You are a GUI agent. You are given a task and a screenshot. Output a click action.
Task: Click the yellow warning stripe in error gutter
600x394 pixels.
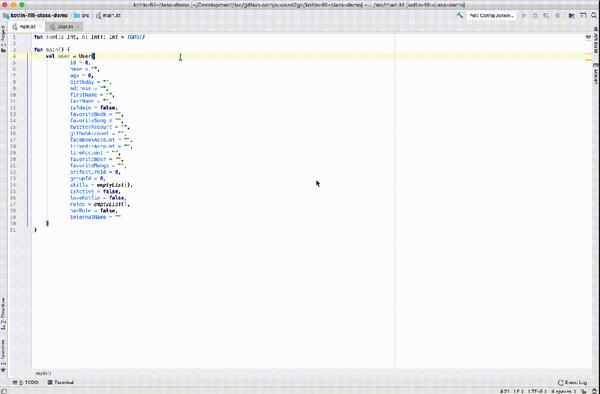coord(588,55)
